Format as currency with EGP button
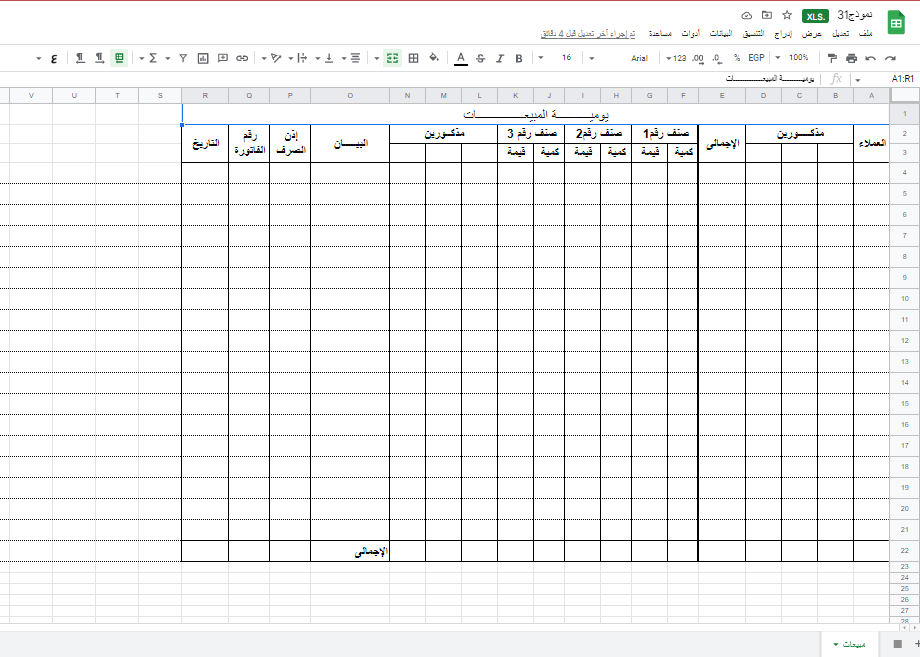Viewport: 920px width, 657px height. pos(756,58)
